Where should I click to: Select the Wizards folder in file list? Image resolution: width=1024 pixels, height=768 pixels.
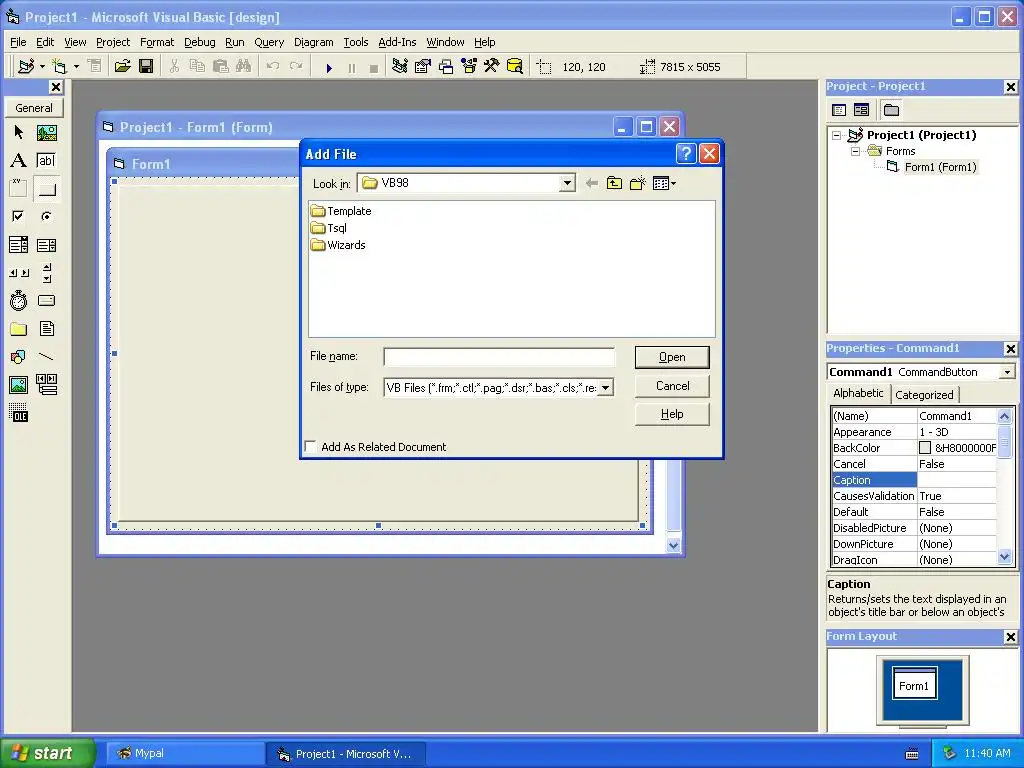click(338, 246)
